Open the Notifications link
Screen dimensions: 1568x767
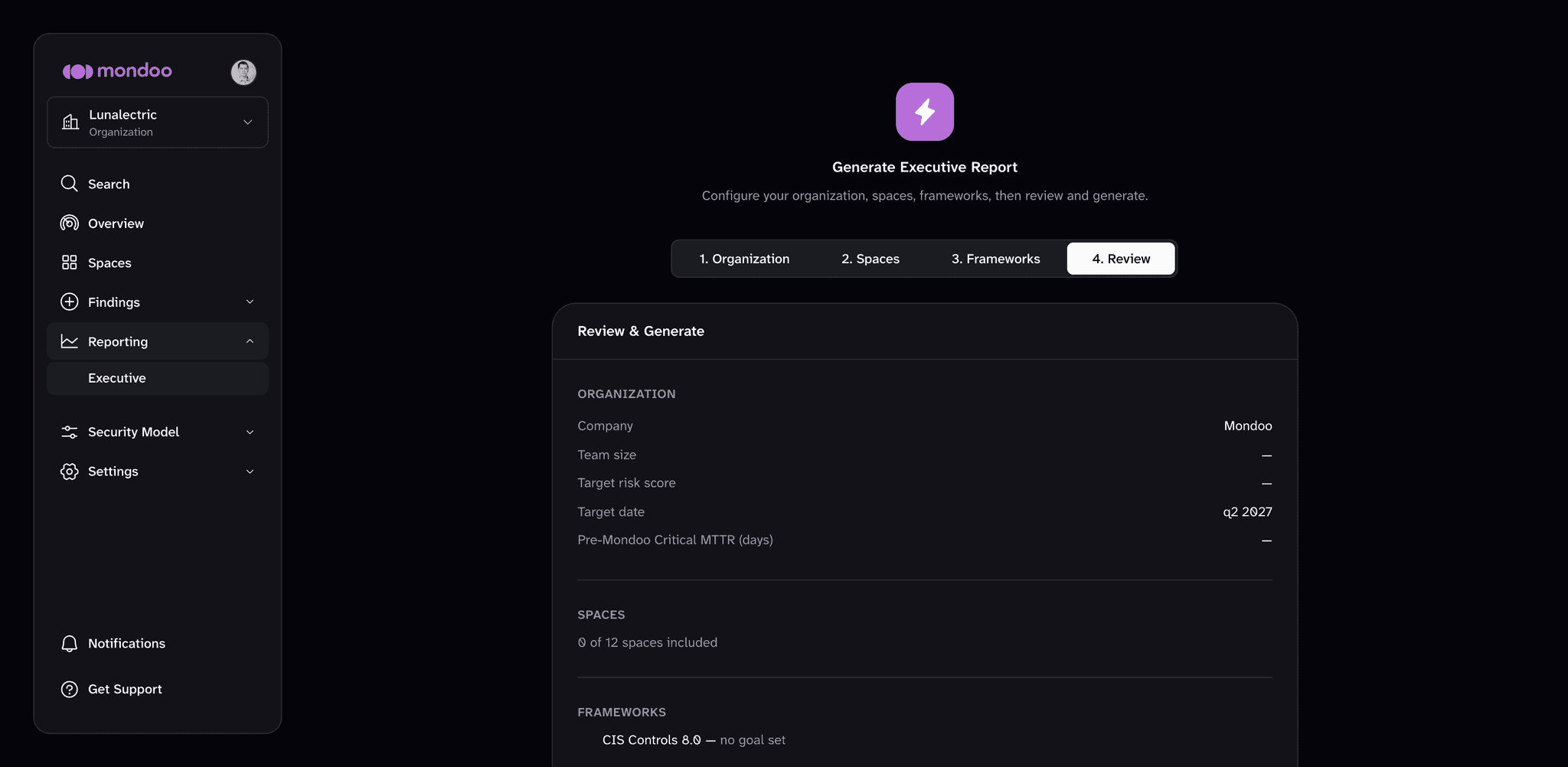158,644
